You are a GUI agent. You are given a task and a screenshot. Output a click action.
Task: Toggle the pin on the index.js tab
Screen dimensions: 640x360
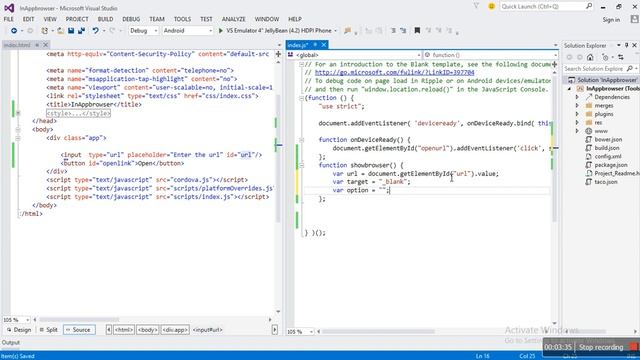[x=315, y=44]
